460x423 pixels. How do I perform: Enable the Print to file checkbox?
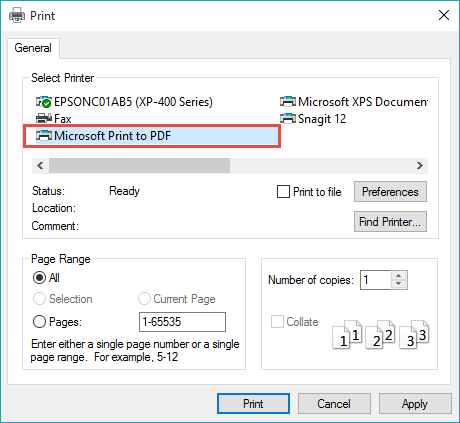tap(283, 192)
